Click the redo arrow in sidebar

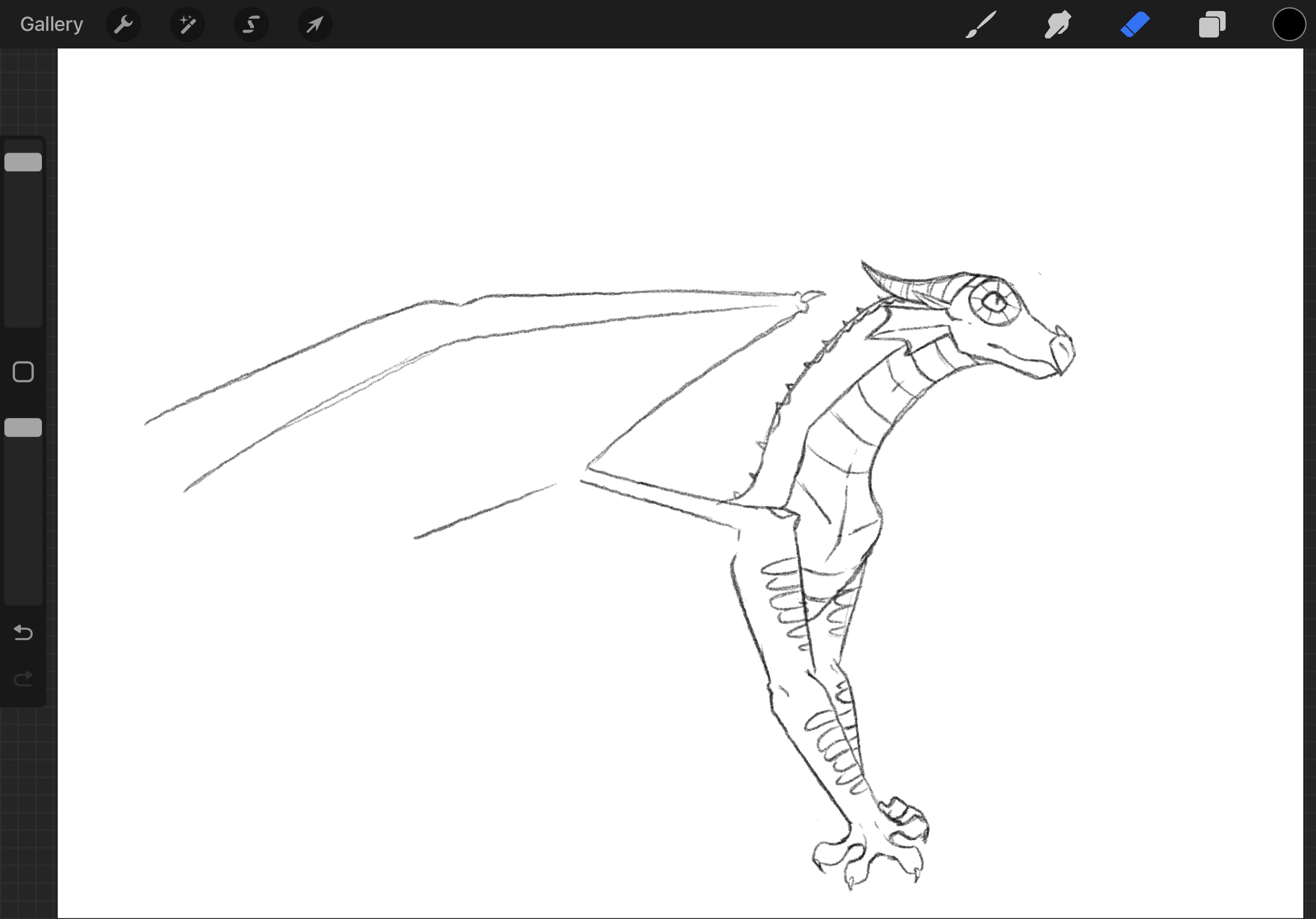tap(23, 679)
